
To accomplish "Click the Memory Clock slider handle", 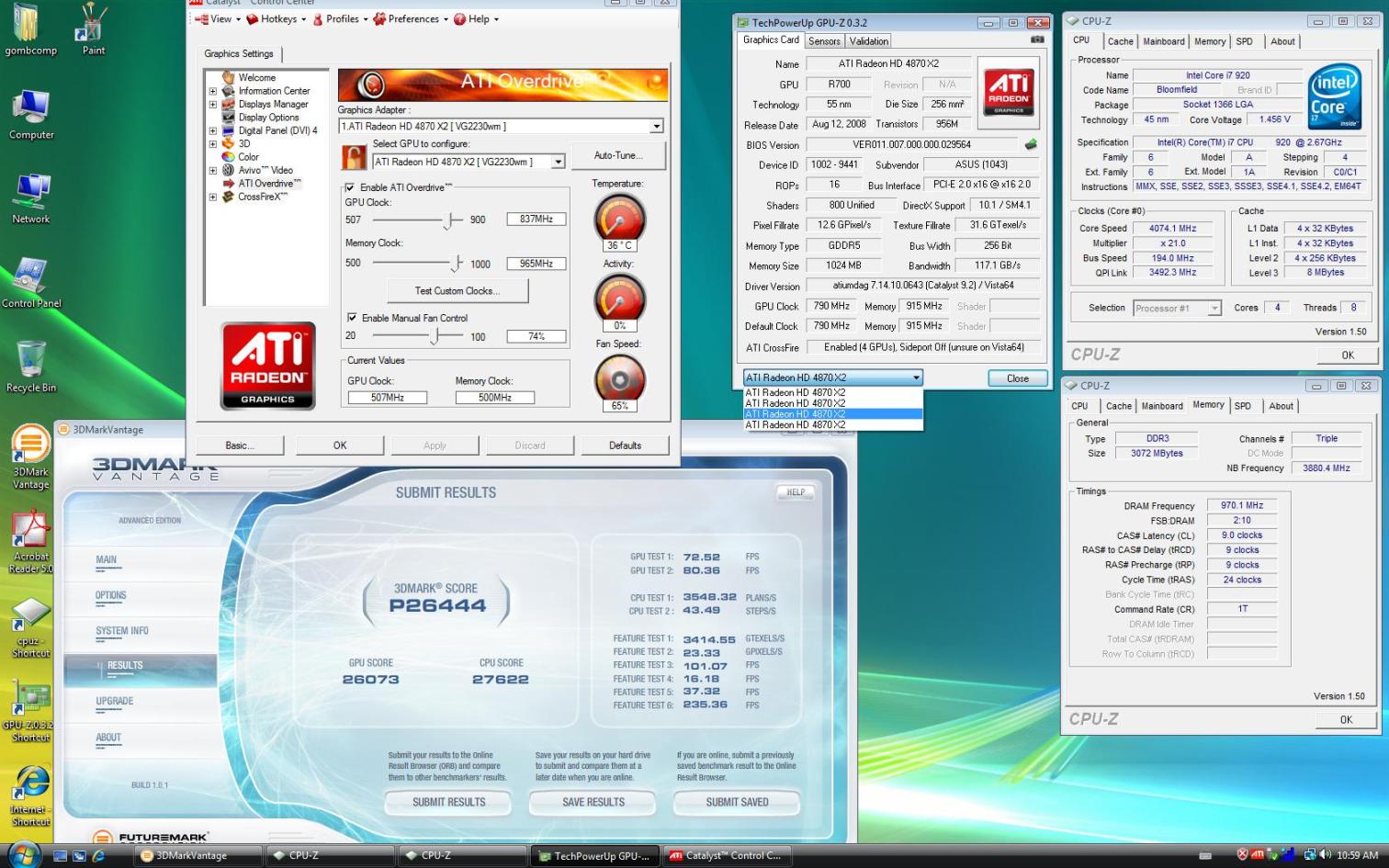I will click(457, 264).
